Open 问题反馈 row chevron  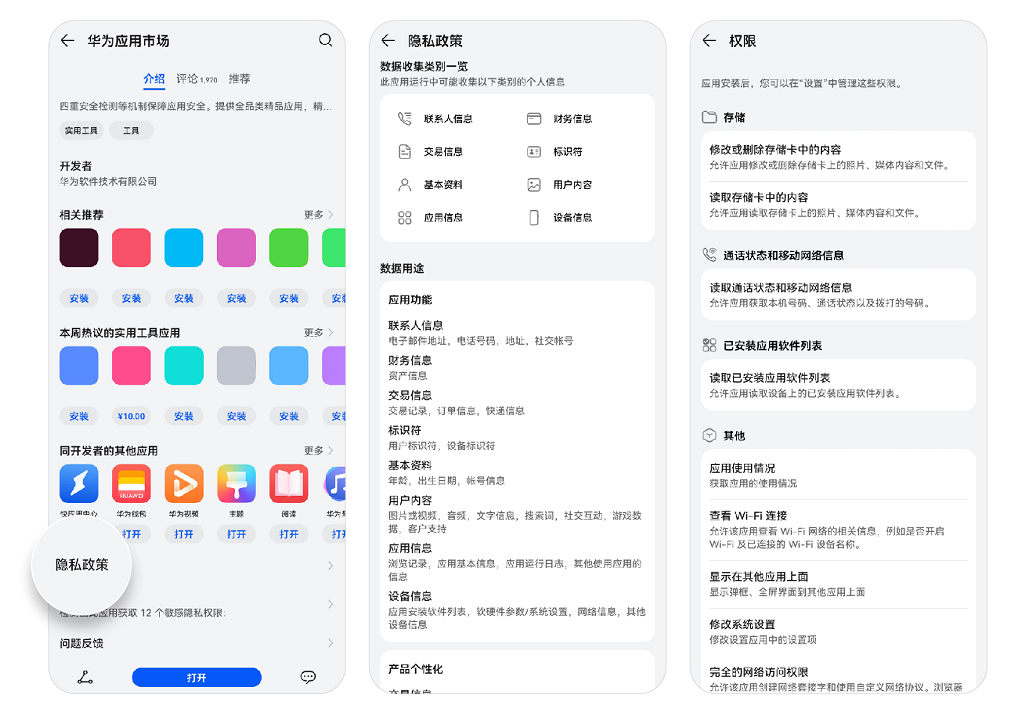point(330,643)
